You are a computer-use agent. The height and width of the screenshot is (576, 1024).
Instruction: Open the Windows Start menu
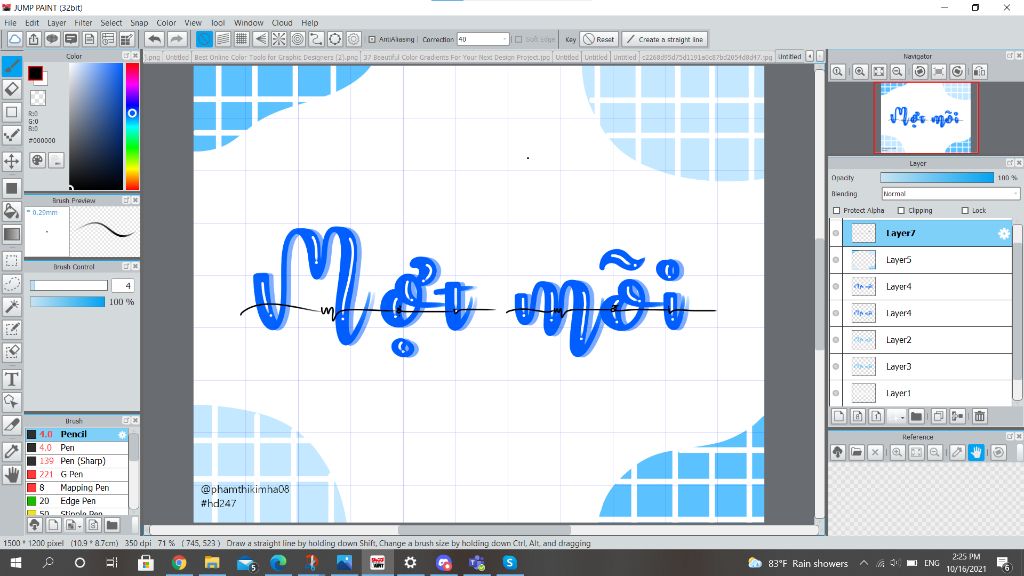(15, 562)
